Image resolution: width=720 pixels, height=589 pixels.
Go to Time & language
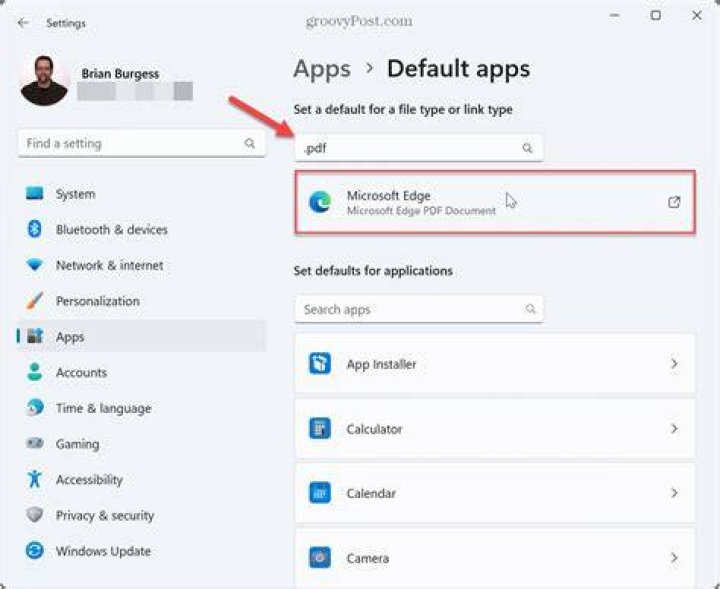coord(141,408)
